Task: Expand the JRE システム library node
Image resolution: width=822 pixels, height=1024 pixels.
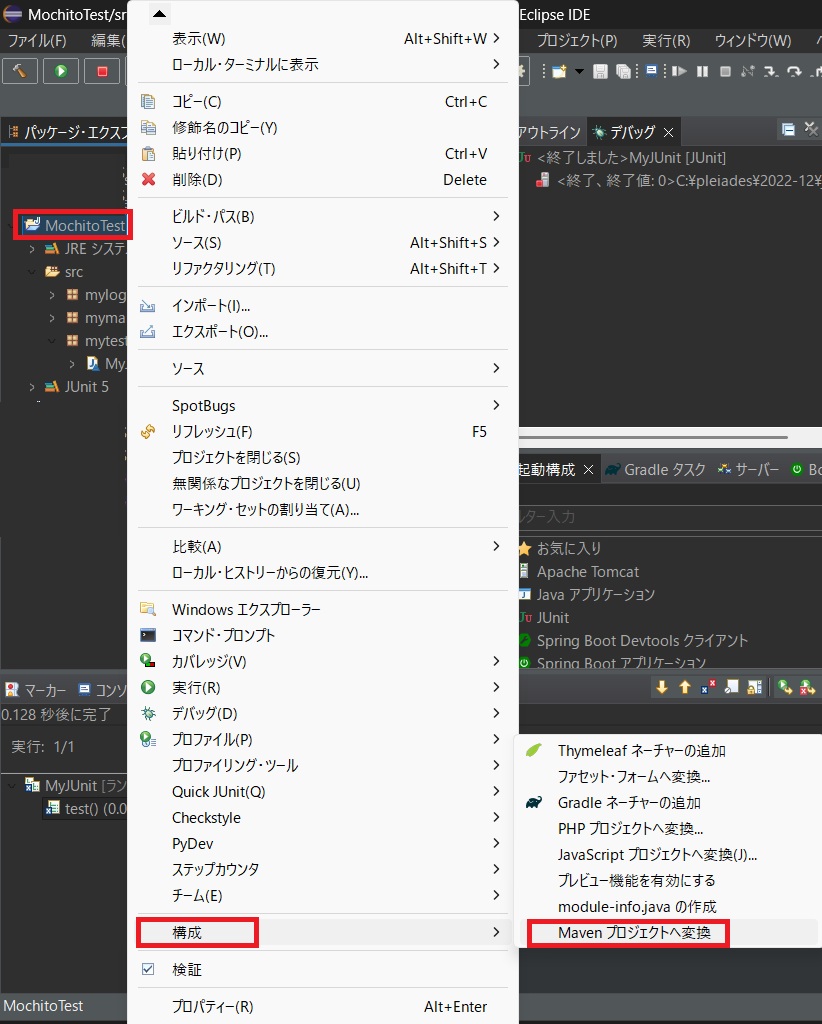Action: (x=32, y=249)
